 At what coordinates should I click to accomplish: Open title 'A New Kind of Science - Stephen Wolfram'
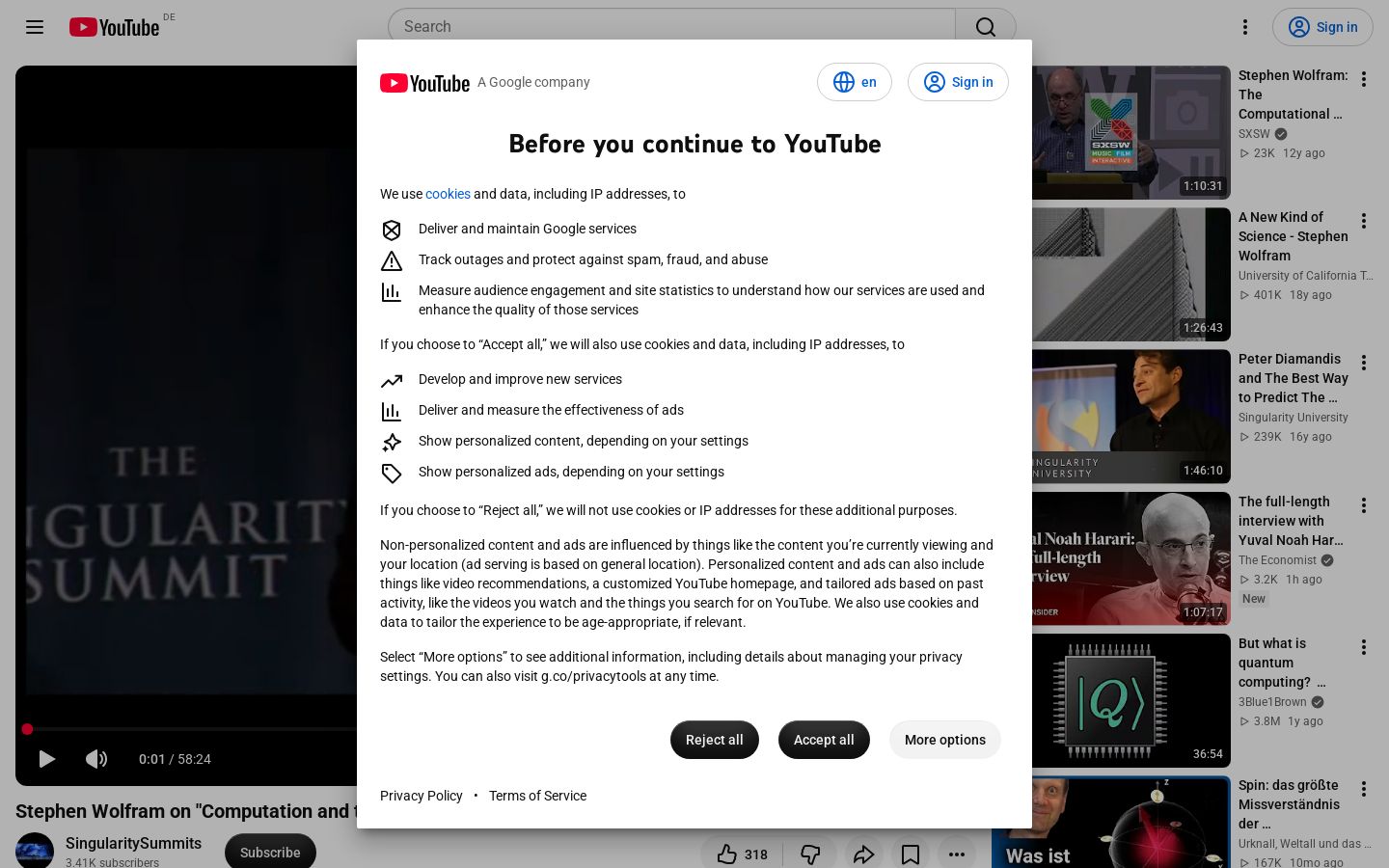[x=1294, y=236]
